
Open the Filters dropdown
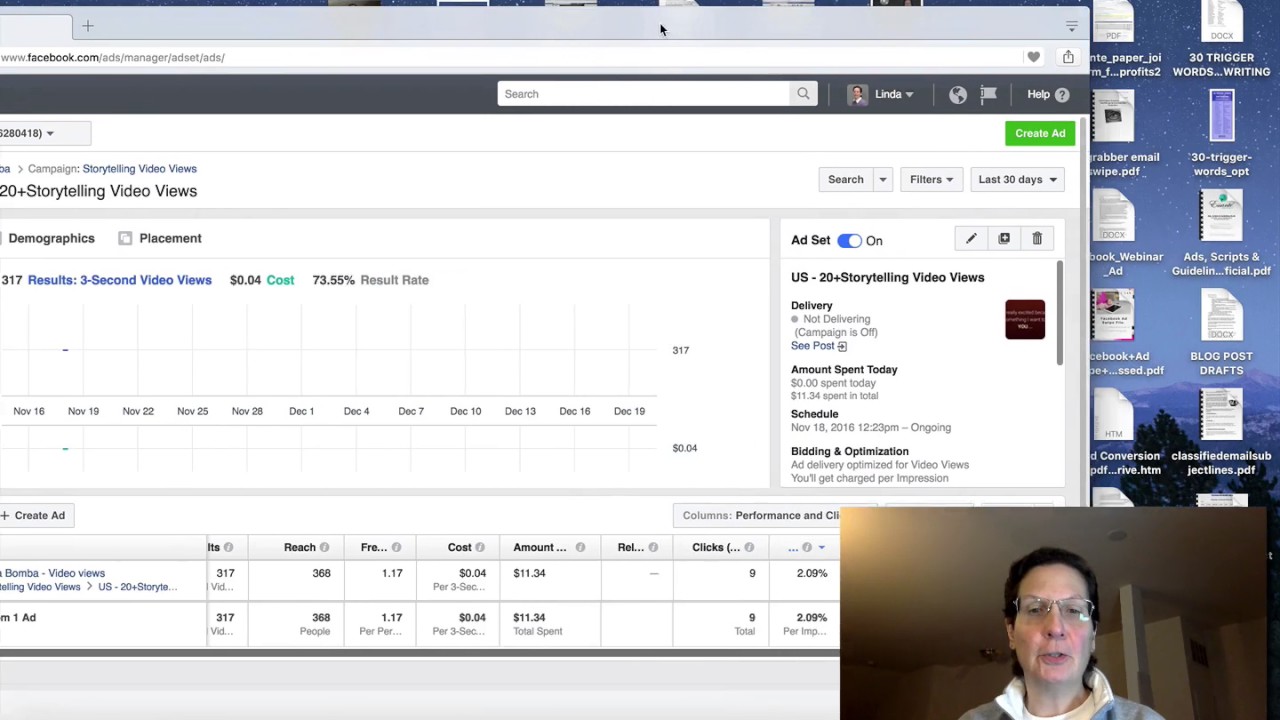coord(931,180)
